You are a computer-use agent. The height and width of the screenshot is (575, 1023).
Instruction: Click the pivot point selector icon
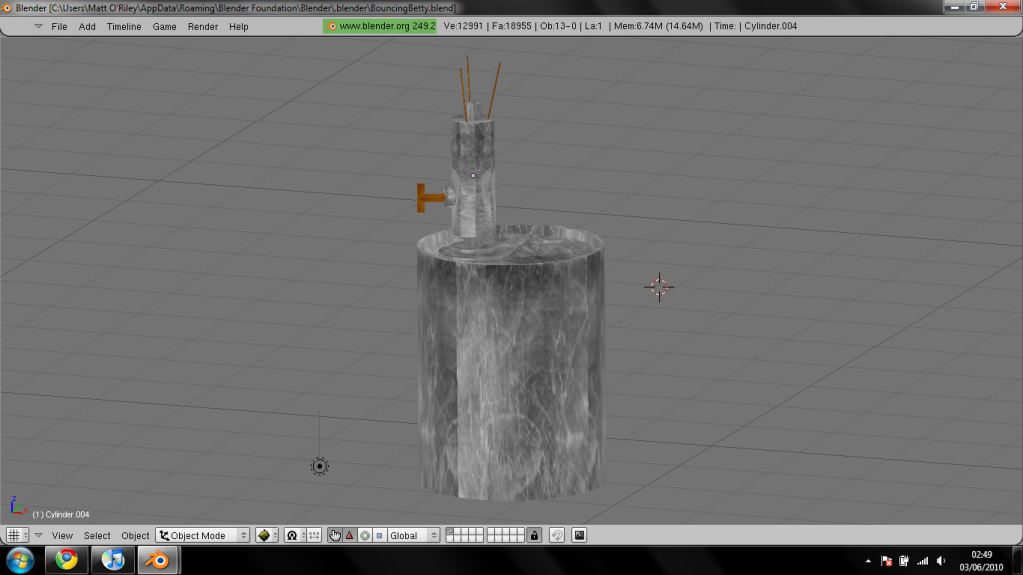293,535
